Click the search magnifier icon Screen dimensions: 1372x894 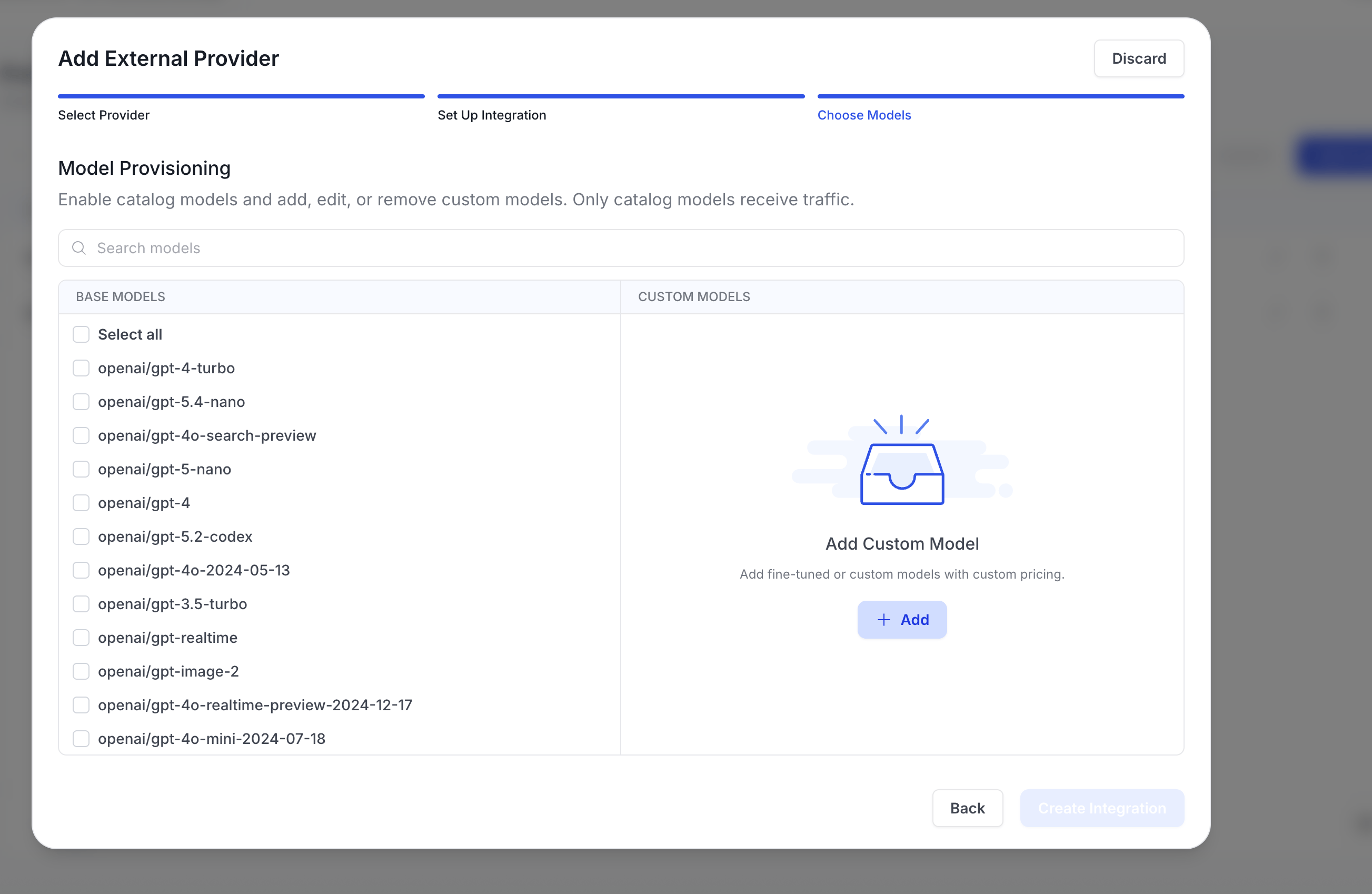(79, 248)
